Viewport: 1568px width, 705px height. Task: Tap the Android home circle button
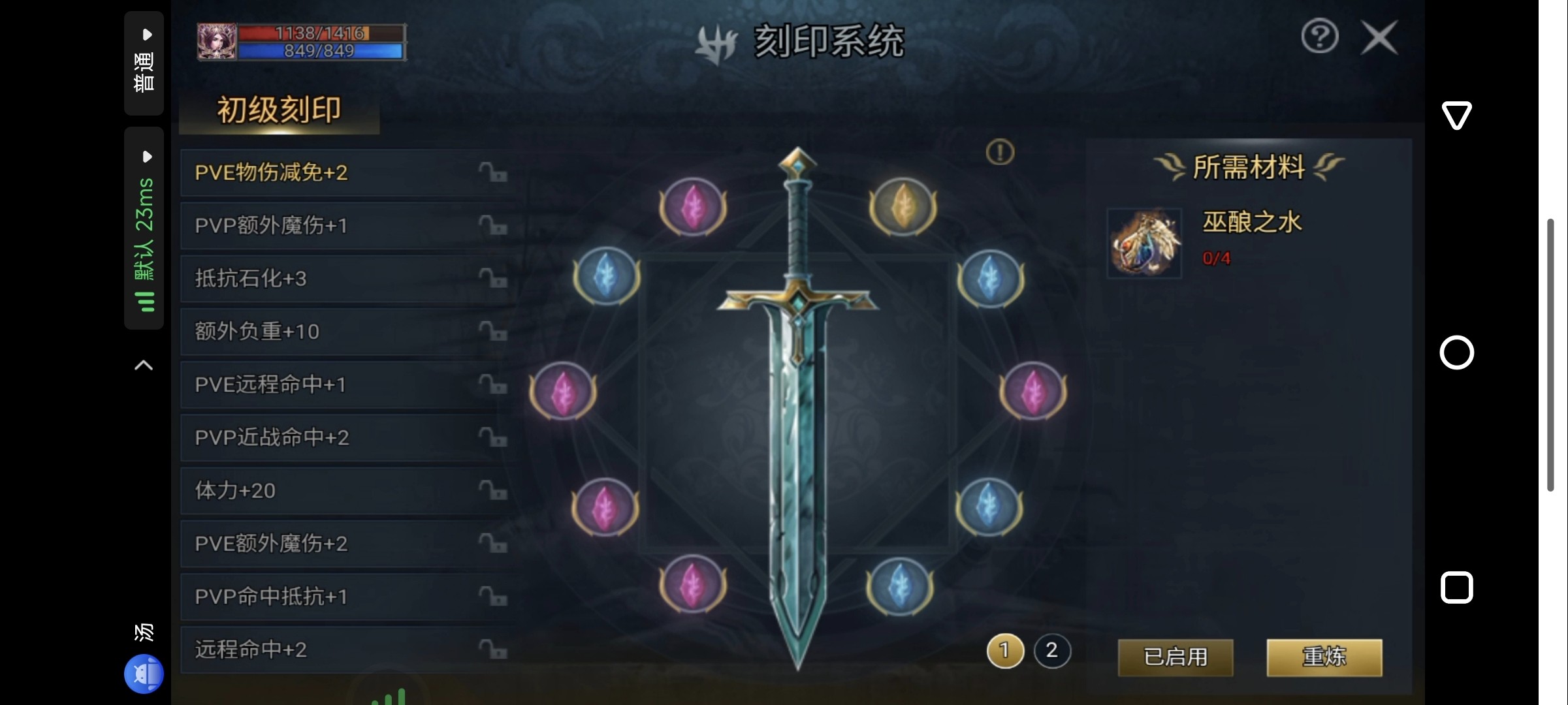tap(1456, 352)
